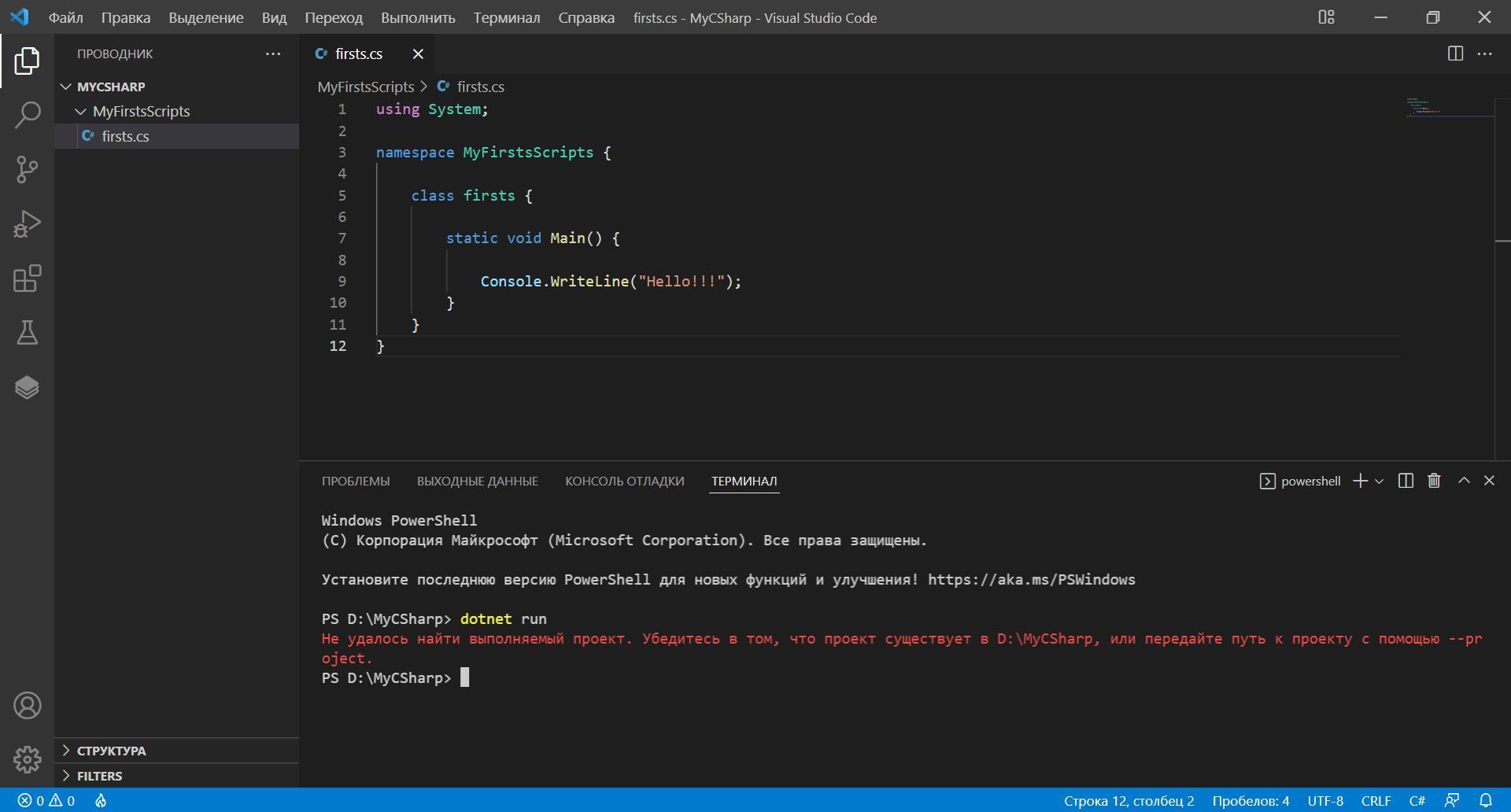Open the Extensions view

click(27, 279)
